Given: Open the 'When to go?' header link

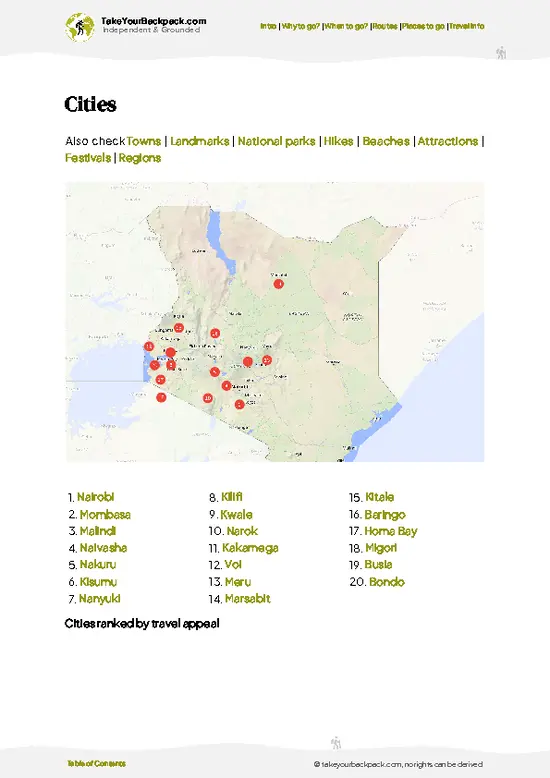Looking at the screenshot, I should [346, 26].
